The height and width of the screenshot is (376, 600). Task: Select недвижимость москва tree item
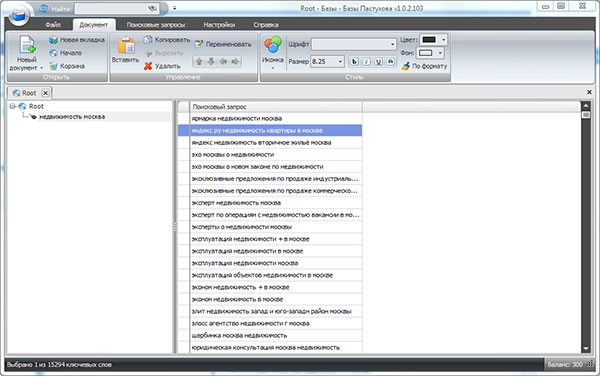coord(72,117)
